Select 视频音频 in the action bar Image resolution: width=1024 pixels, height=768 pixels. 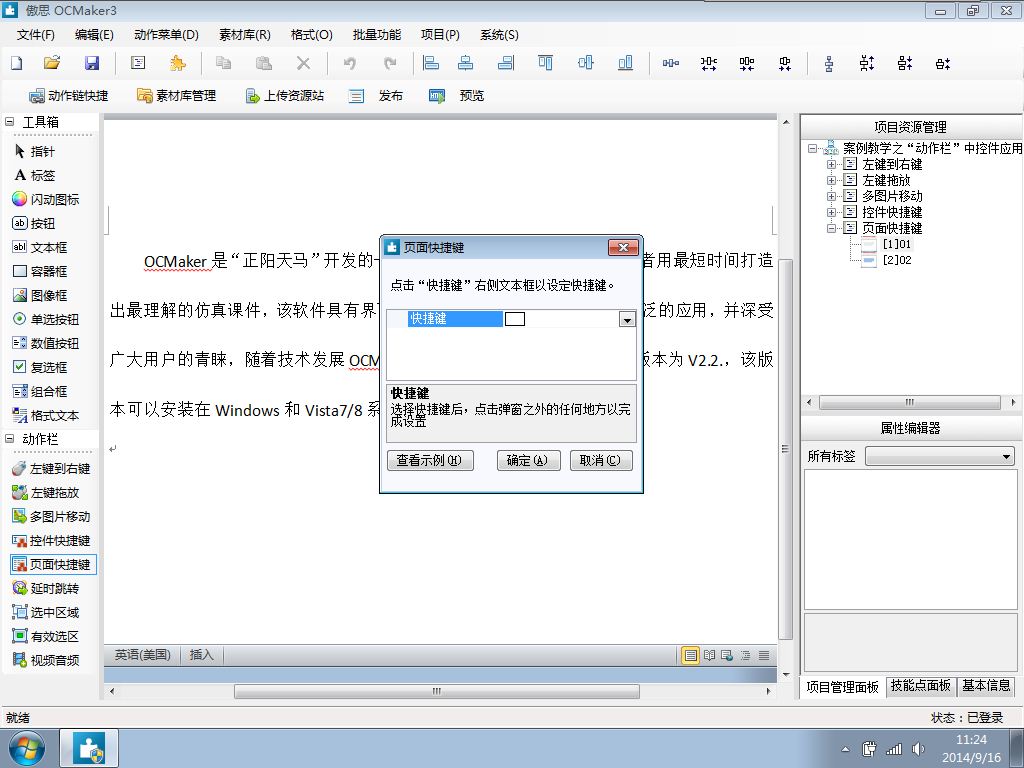point(46,660)
